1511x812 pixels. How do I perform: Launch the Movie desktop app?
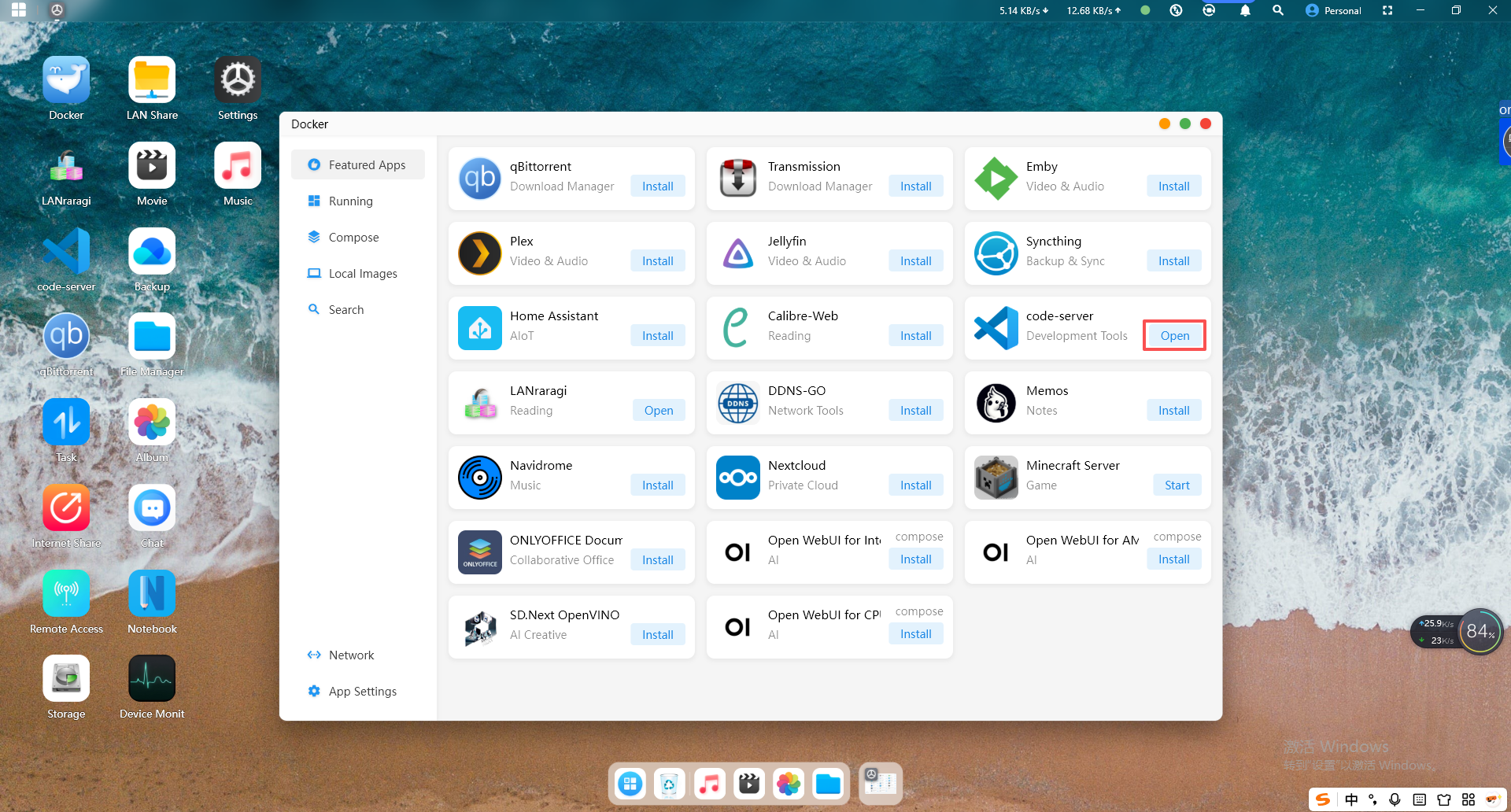[152, 166]
